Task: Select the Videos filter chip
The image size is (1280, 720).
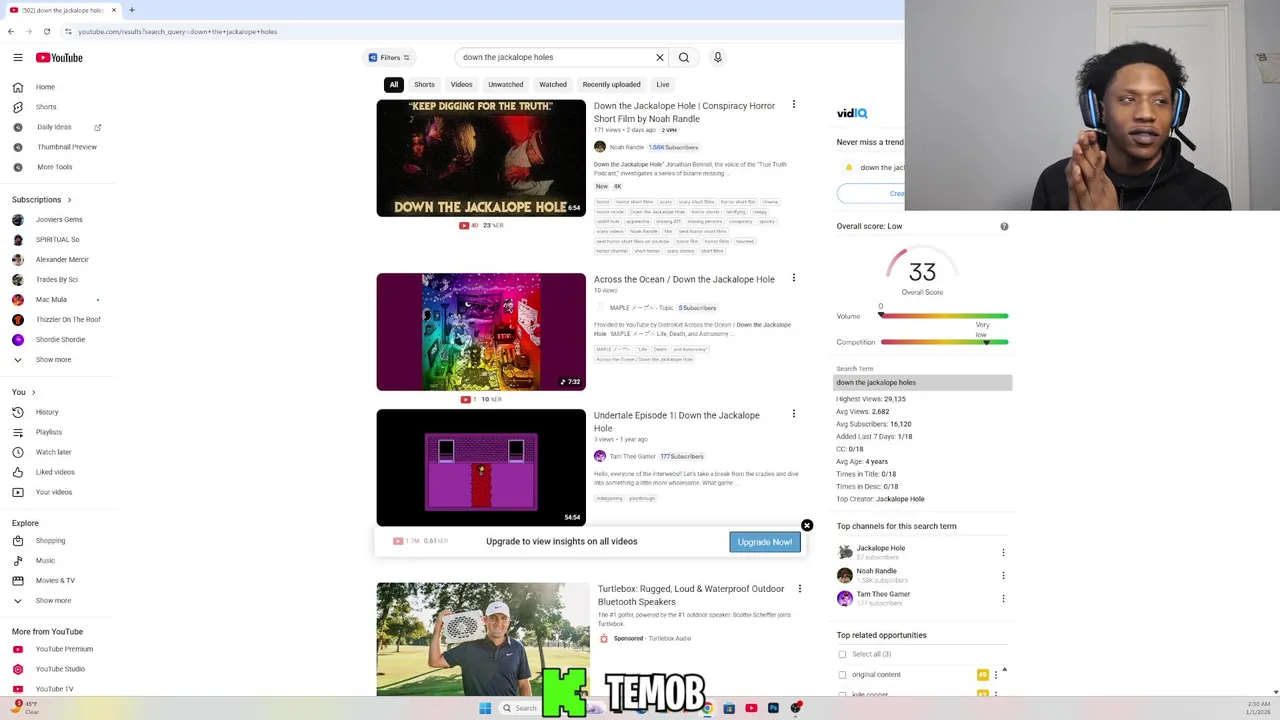Action: (461, 85)
